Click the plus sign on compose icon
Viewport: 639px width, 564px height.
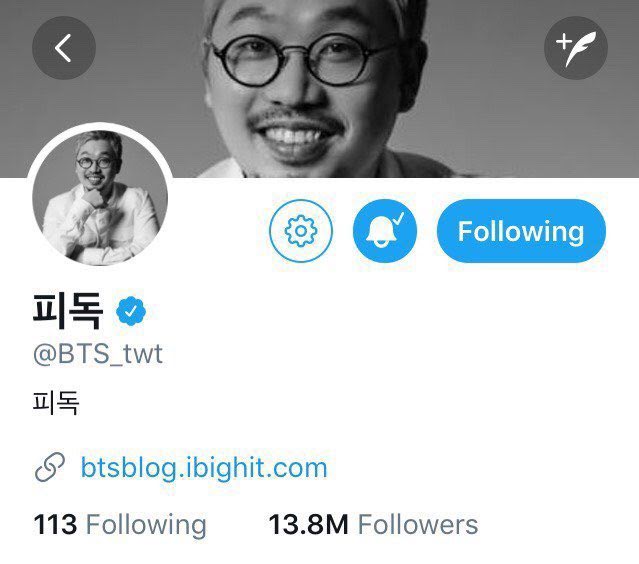(564, 41)
